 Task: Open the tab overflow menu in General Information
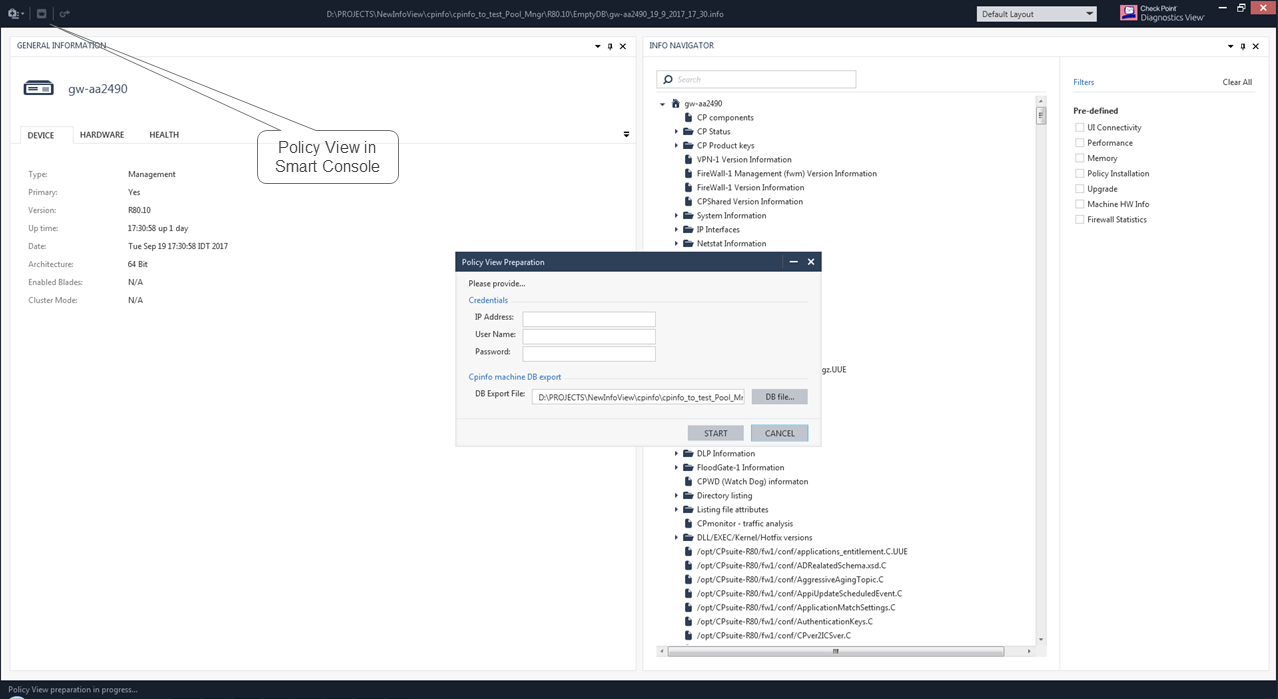pyautogui.click(x=626, y=134)
